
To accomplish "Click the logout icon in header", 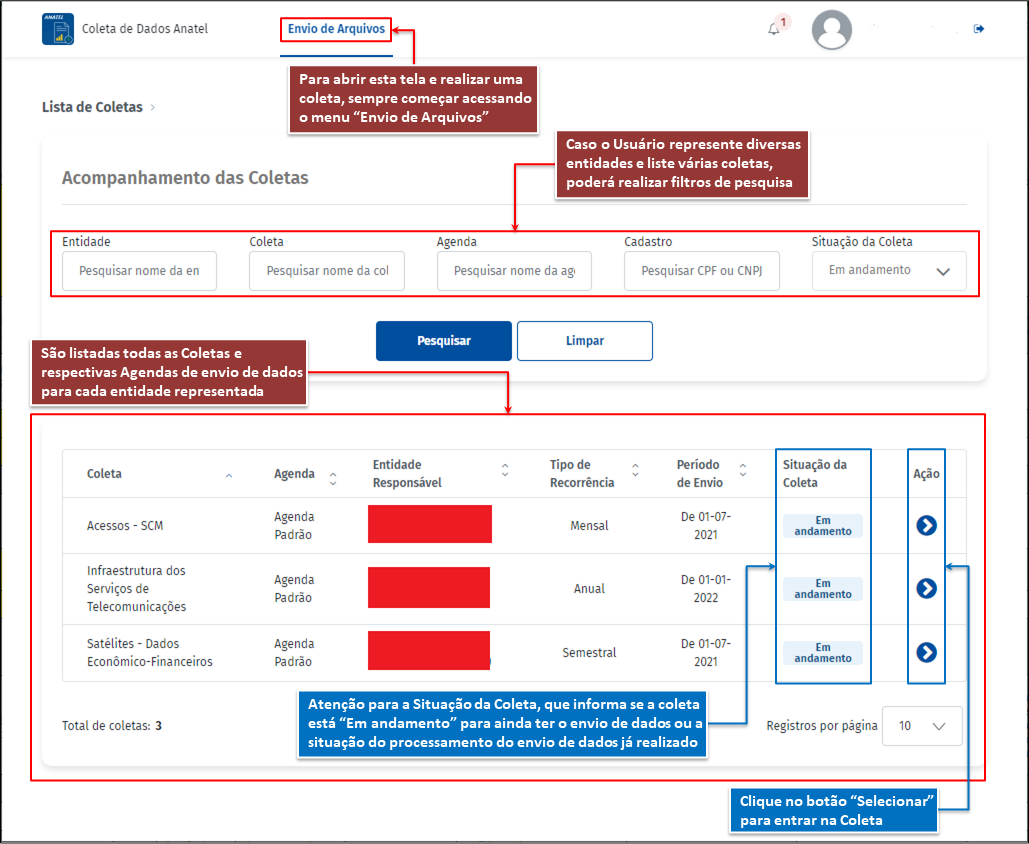I will point(979,29).
